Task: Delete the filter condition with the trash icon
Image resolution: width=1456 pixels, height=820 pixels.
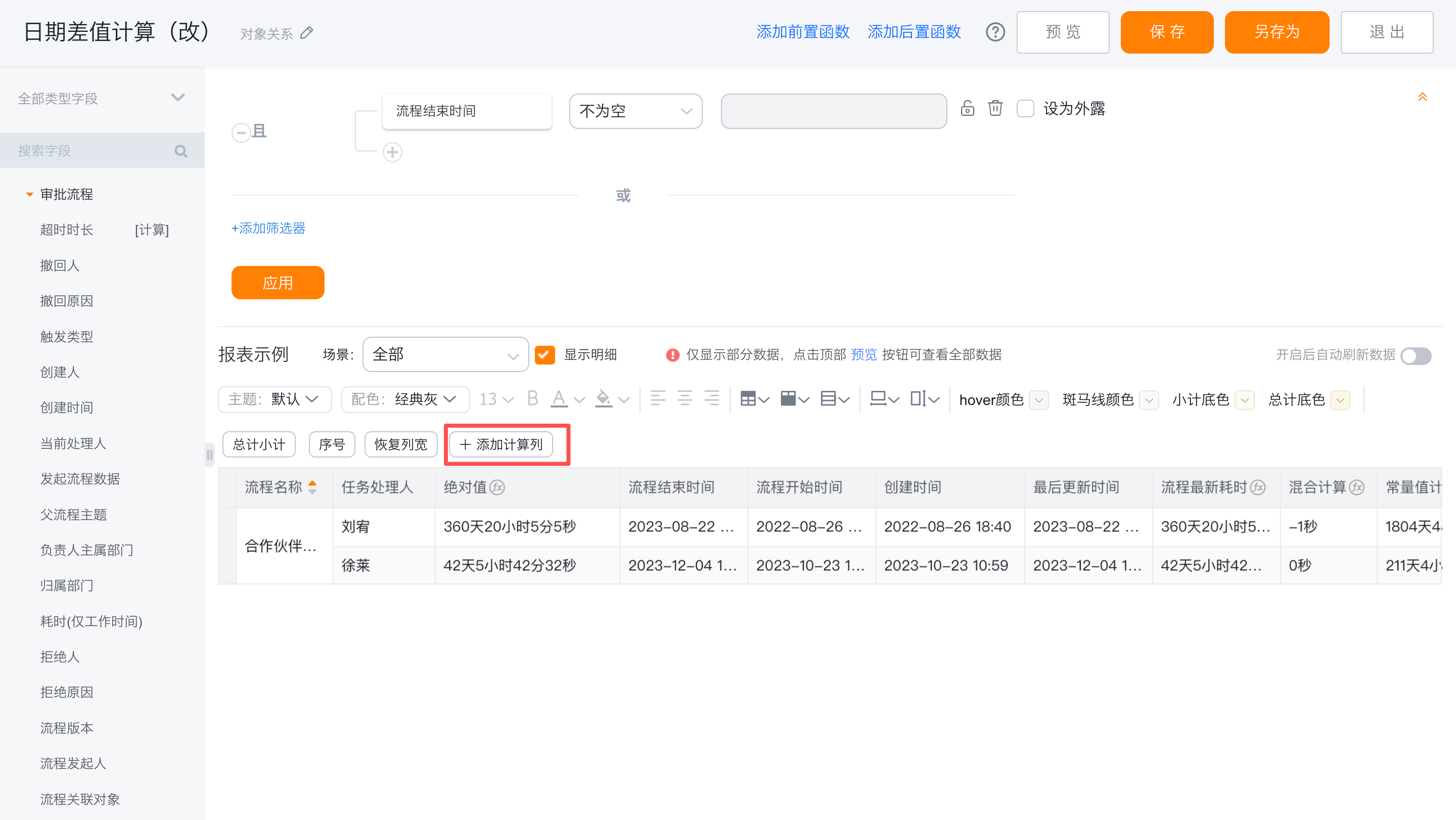Action: click(995, 108)
